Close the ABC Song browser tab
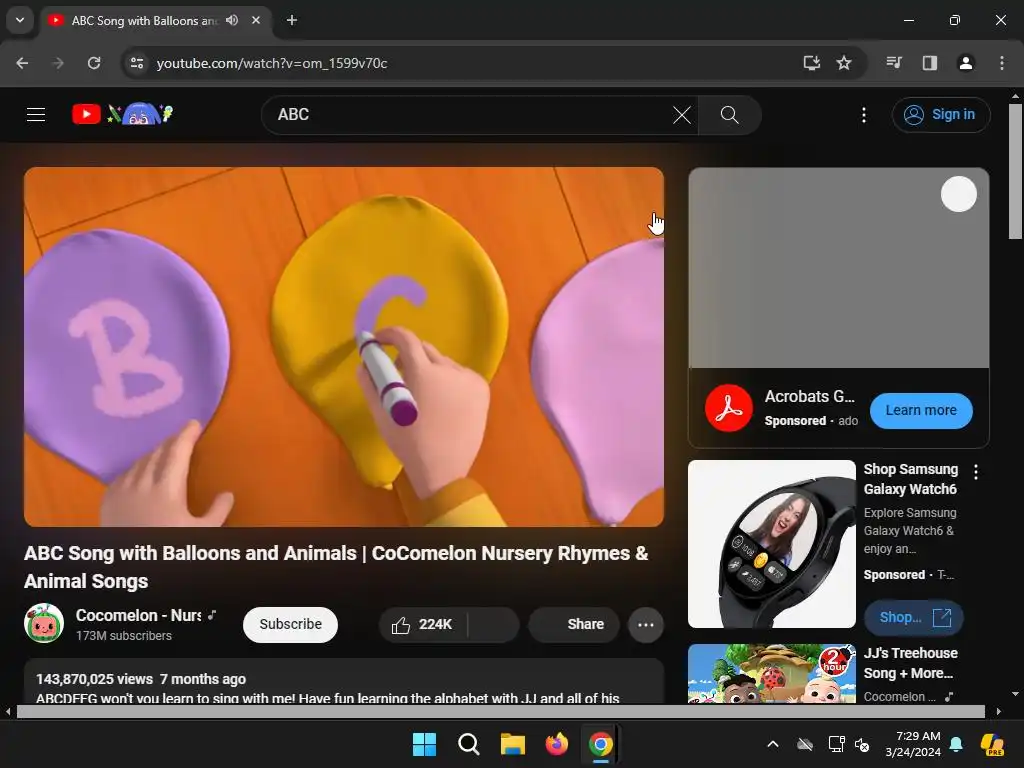The image size is (1024, 768). pyautogui.click(x=256, y=20)
